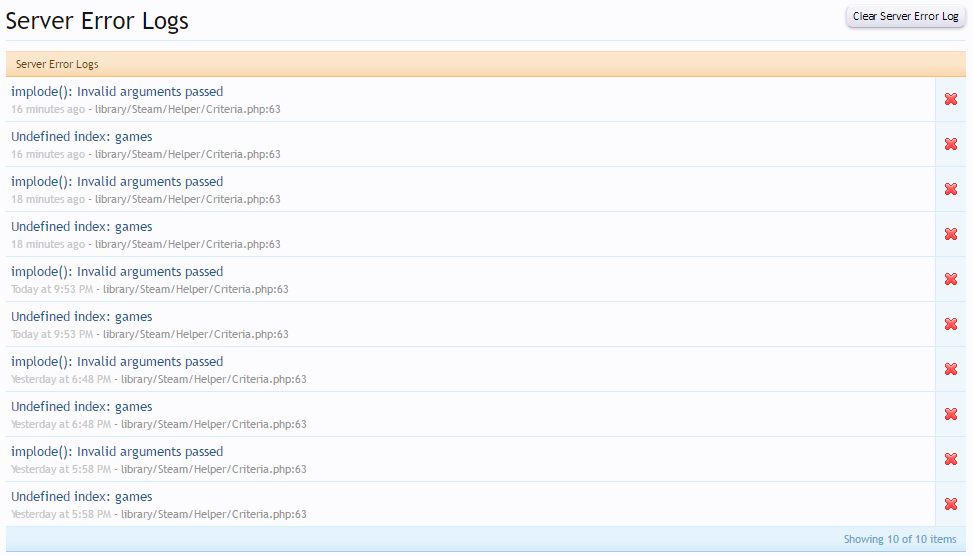View the implode() error from yesterday 6:48 PM

[x=117, y=362]
